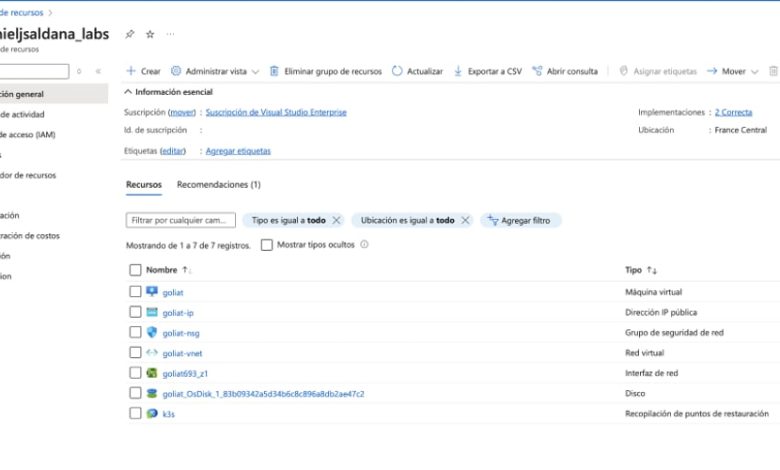Click the Asignar etiquetas tag icon
The image size is (780, 470).
pyautogui.click(x=623, y=71)
